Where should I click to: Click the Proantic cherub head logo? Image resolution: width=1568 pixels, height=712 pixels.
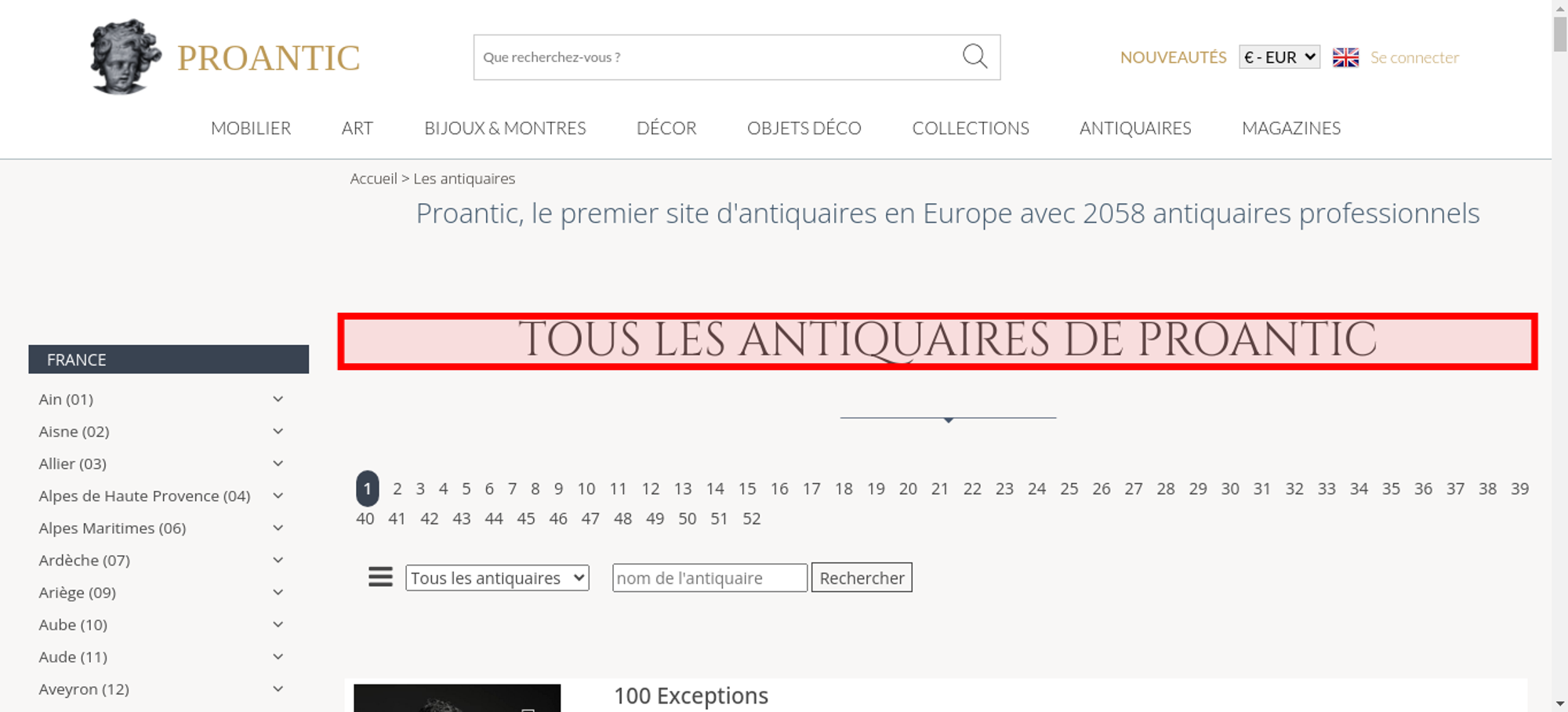(125, 56)
